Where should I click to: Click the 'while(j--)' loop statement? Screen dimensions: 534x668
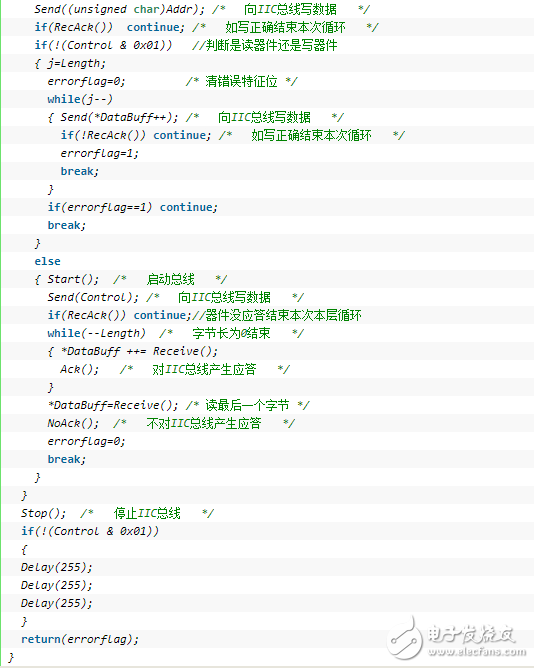[x=80, y=99]
